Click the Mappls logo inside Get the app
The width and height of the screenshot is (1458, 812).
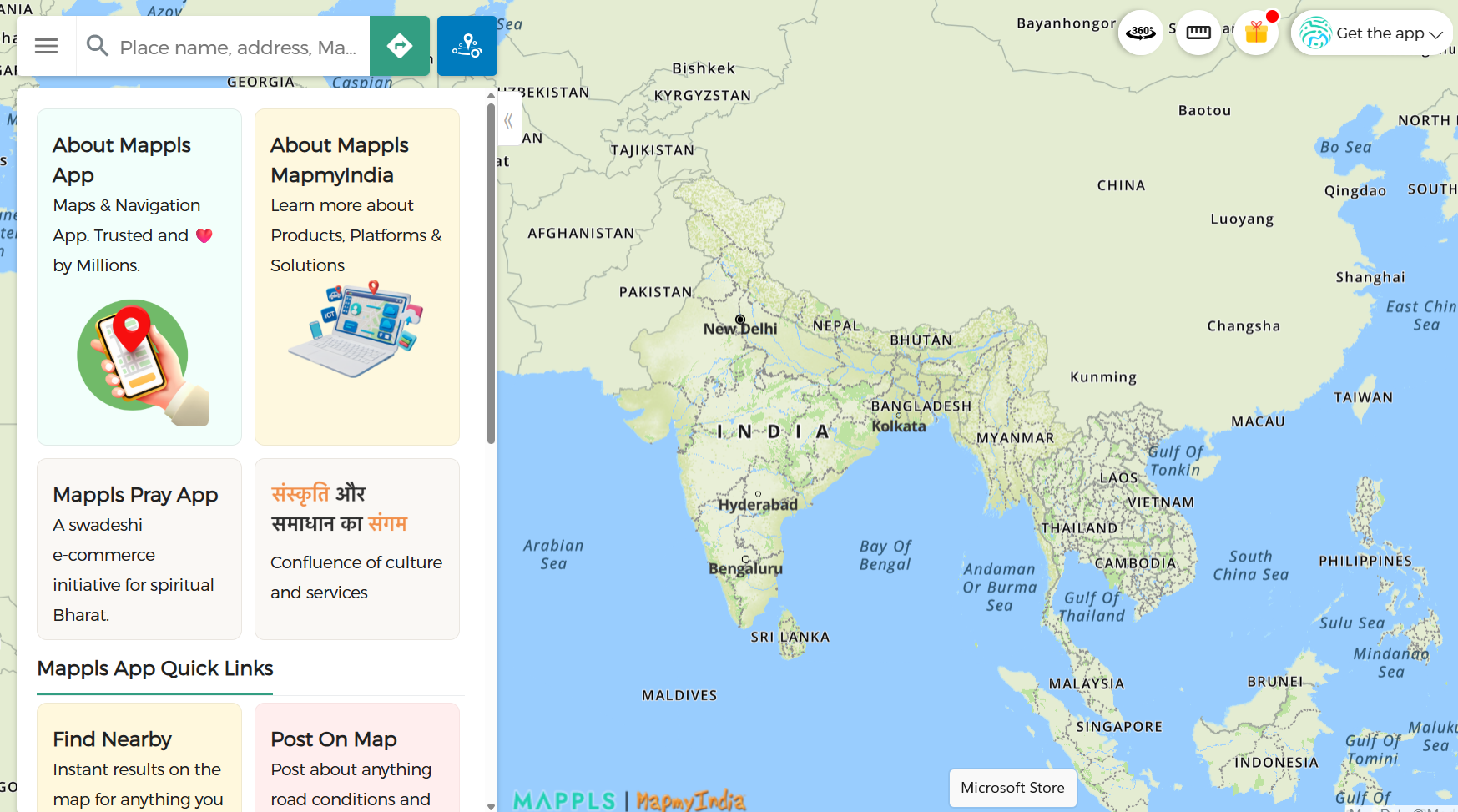click(1315, 33)
